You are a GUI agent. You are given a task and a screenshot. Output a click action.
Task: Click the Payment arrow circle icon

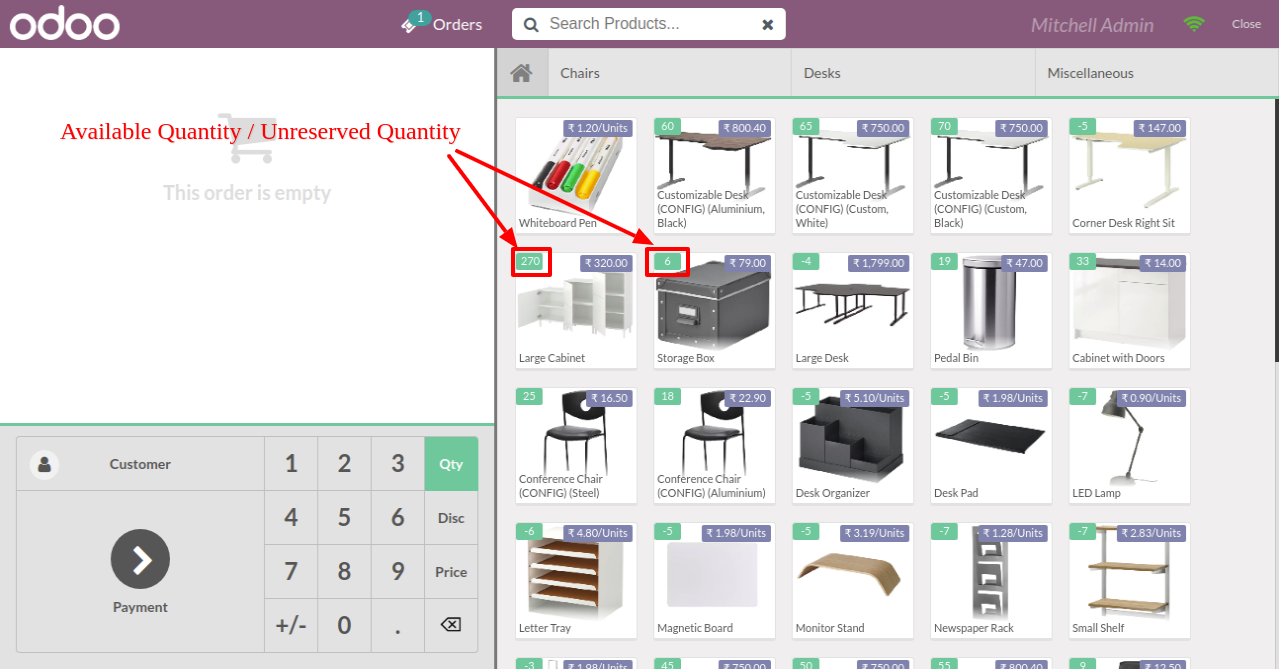point(140,559)
